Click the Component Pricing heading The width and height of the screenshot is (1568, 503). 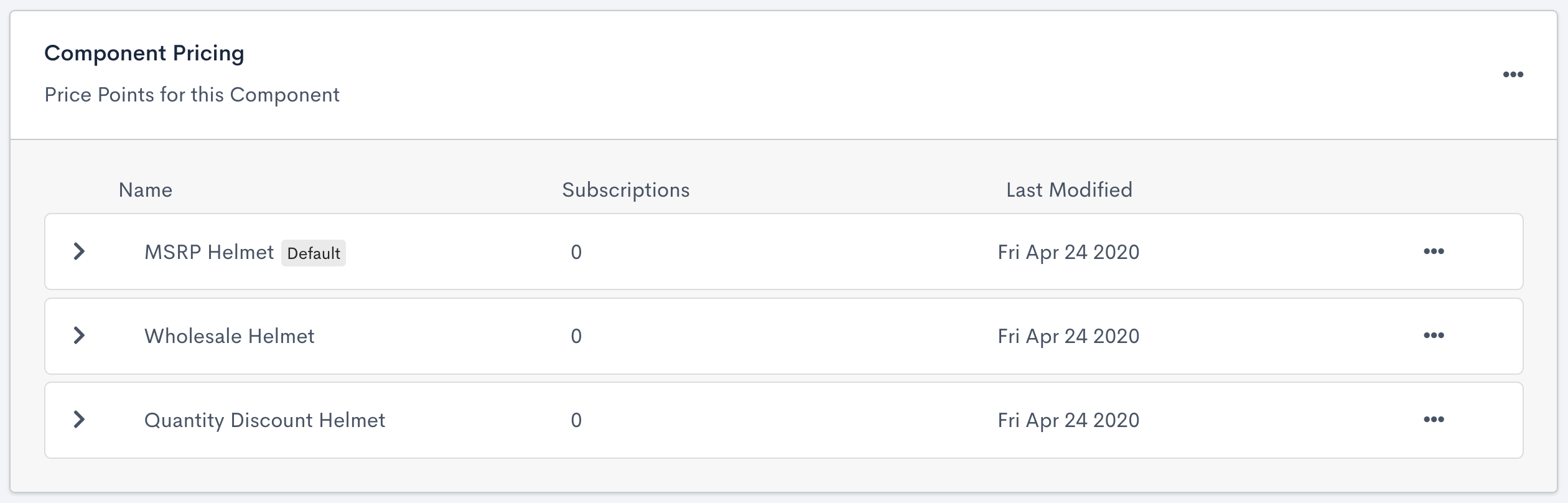pyautogui.click(x=144, y=54)
